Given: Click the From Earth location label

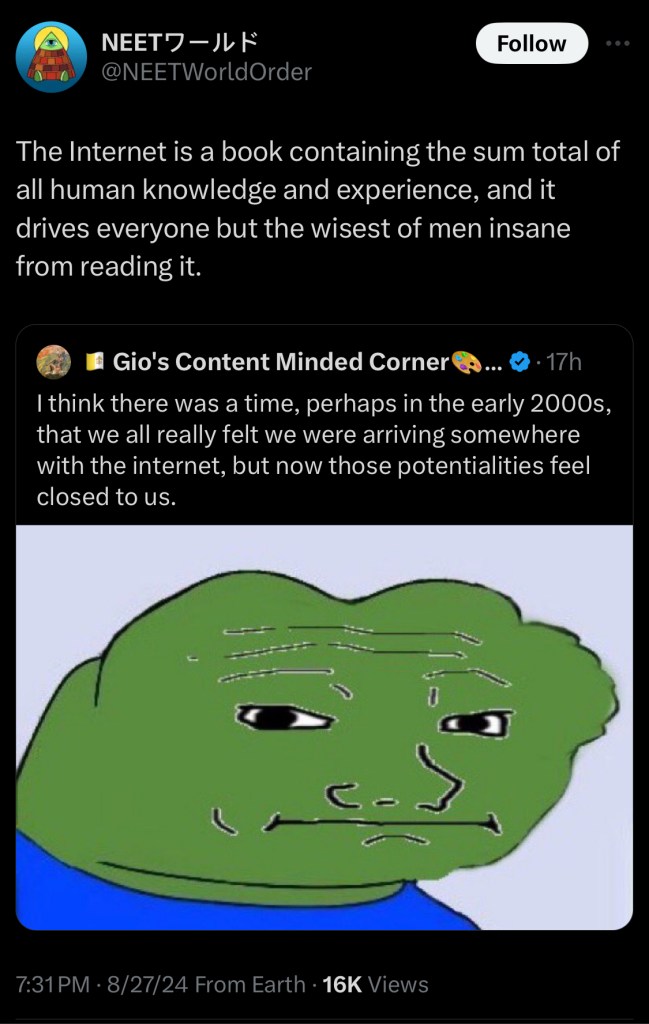Looking at the screenshot, I should click(x=250, y=984).
